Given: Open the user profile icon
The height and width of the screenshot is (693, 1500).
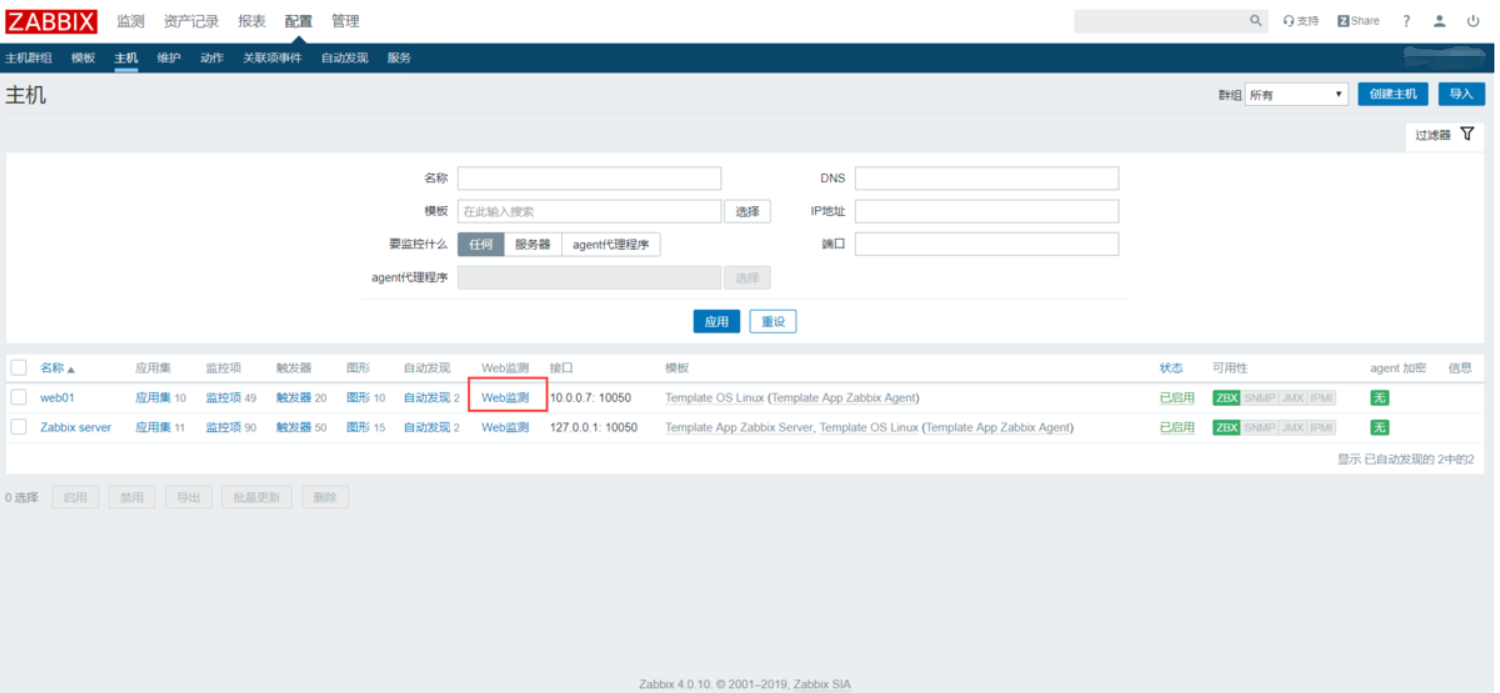Looking at the screenshot, I should tap(1439, 21).
